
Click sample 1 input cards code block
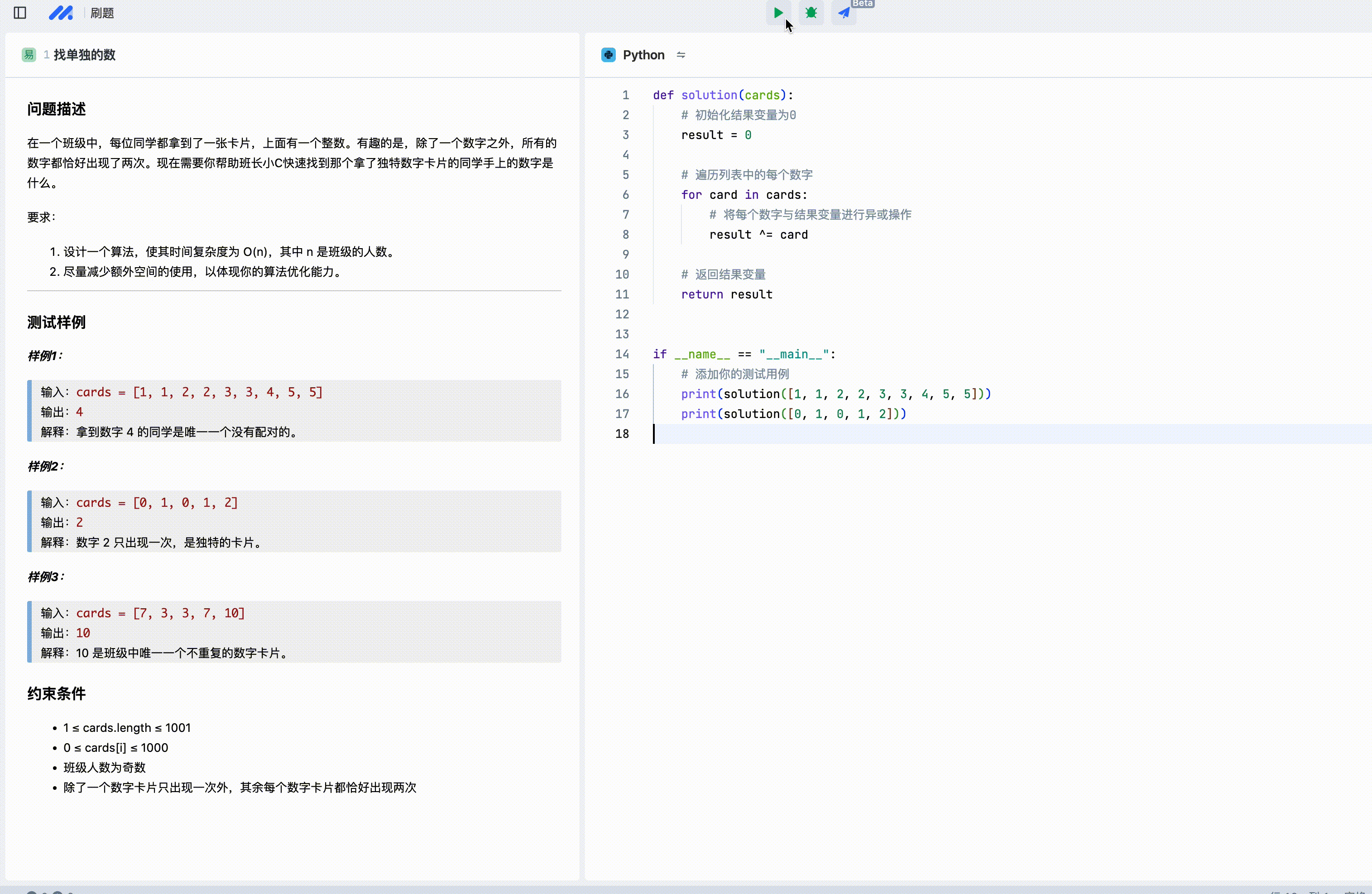199,392
